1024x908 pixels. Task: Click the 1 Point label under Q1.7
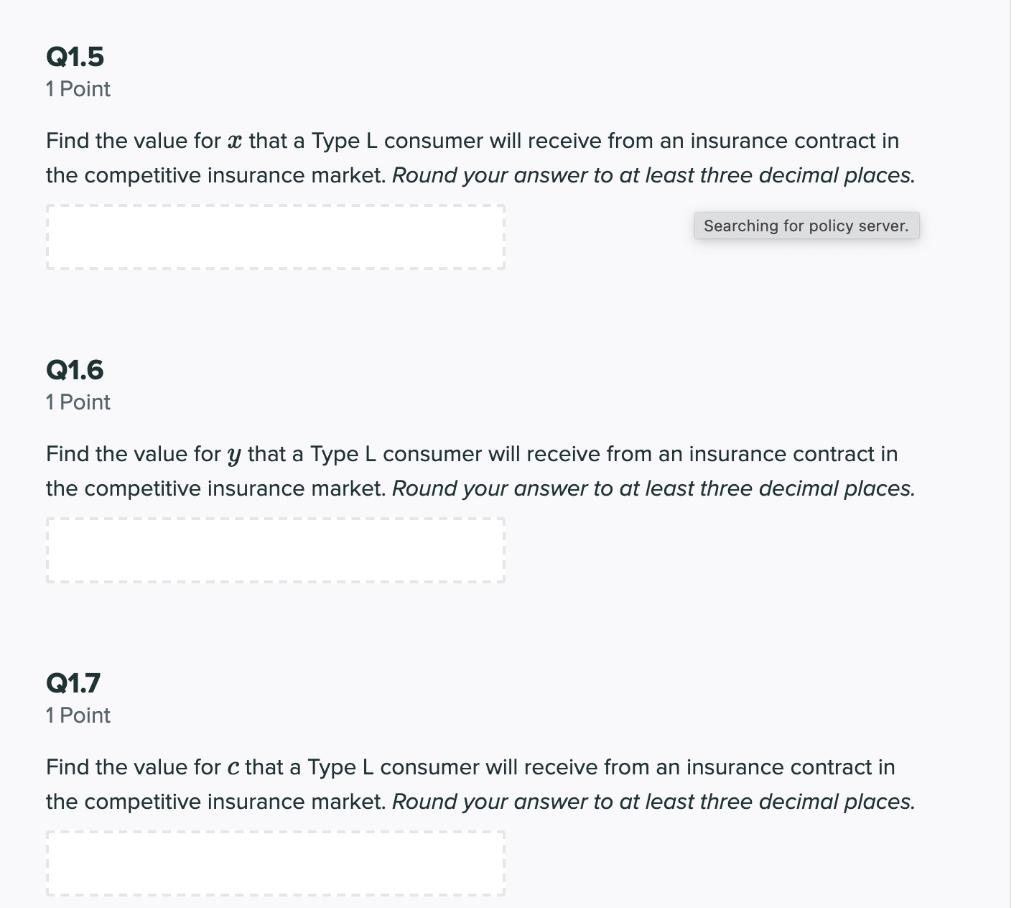(x=77, y=715)
